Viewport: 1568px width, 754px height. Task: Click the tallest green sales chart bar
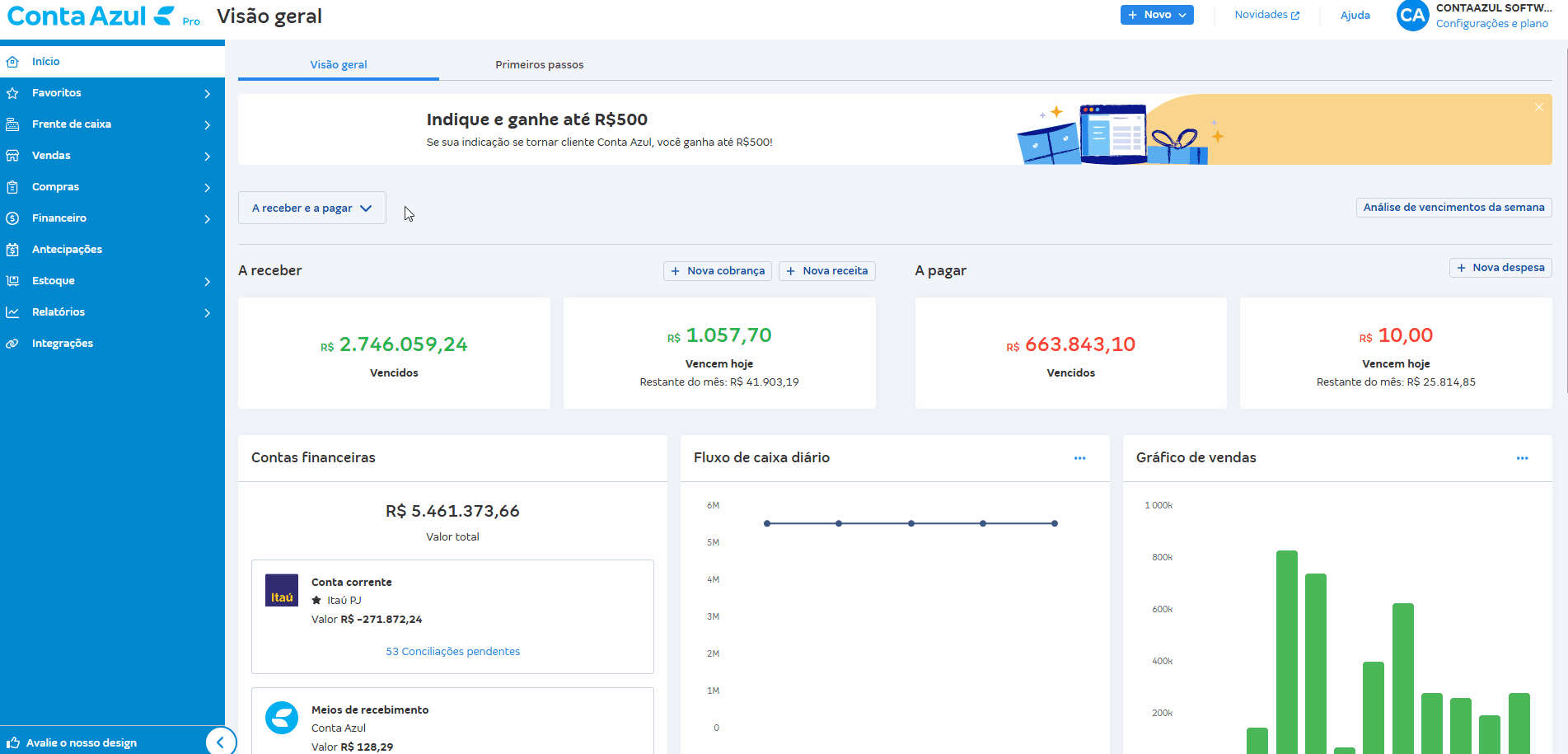click(1286, 651)
